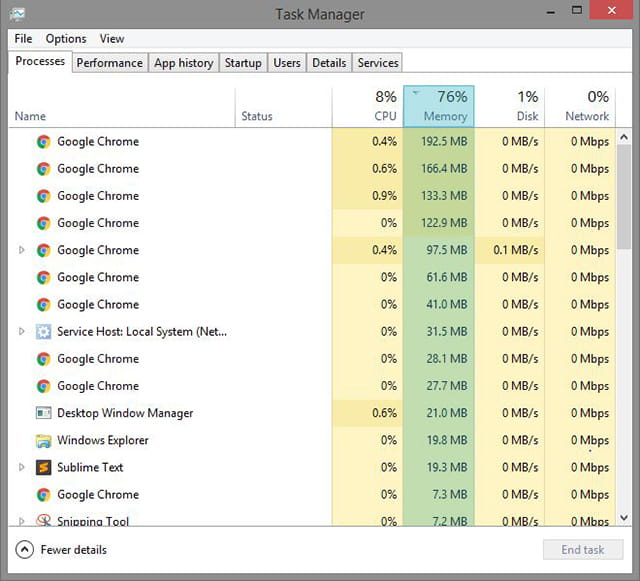This screenshot has width=640, height=581.
Task: Go to the Users tab
Action: (x=287, y=63)
